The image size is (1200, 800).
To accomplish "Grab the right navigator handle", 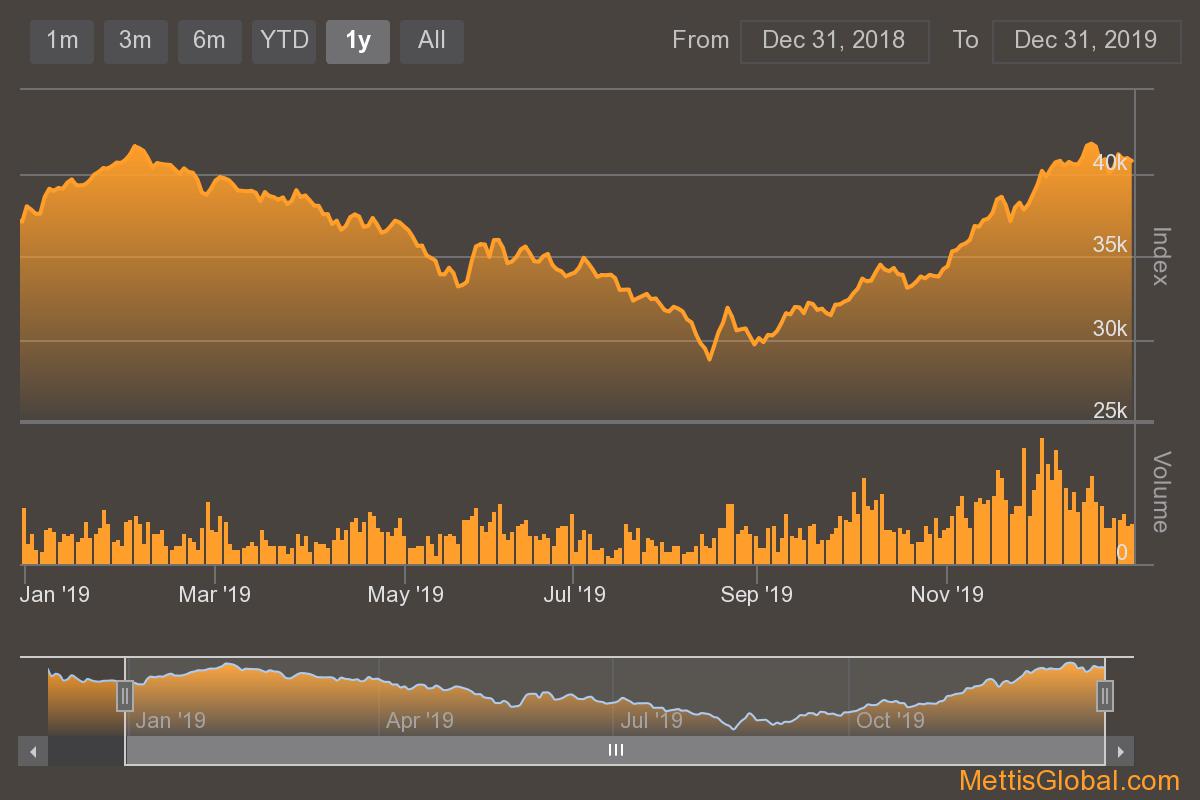I will pyautogui.click(x=1105, y=695).
